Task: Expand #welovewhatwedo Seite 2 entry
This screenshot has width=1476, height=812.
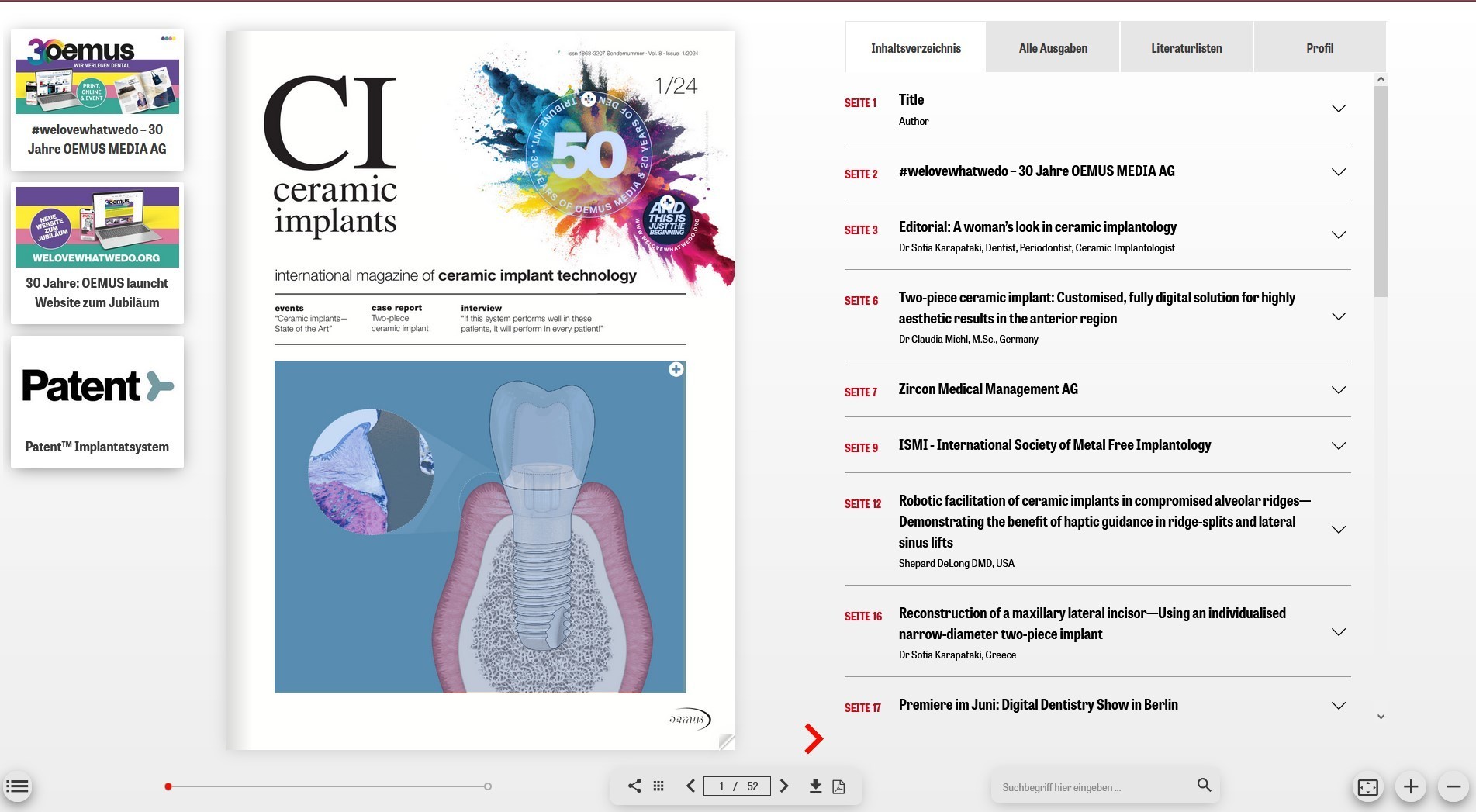Action: 1339,172
